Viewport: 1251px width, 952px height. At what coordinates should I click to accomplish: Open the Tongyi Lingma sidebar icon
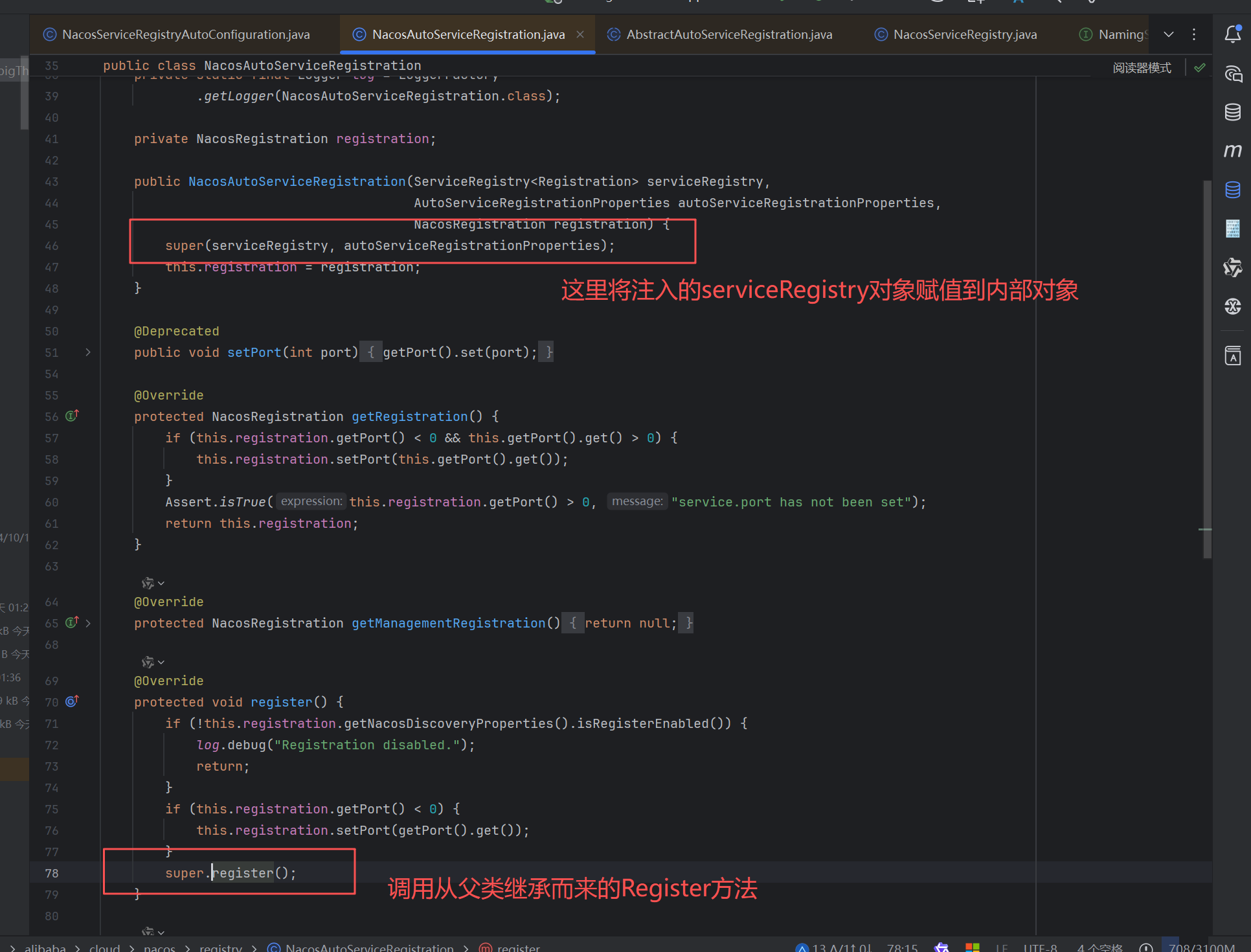(1232, 267)
